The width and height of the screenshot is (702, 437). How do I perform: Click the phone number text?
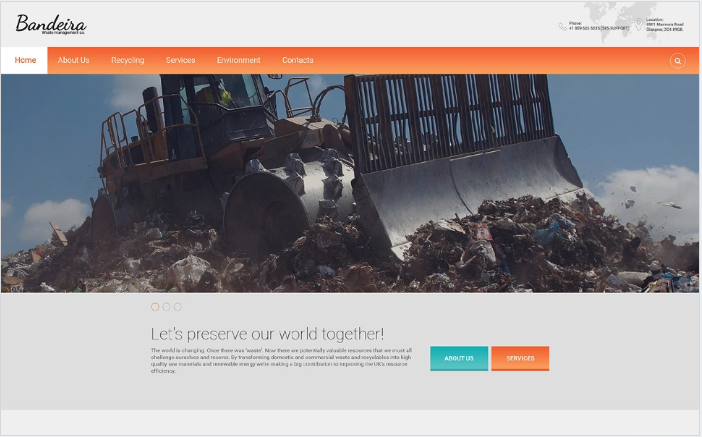[x=599, y=26]
